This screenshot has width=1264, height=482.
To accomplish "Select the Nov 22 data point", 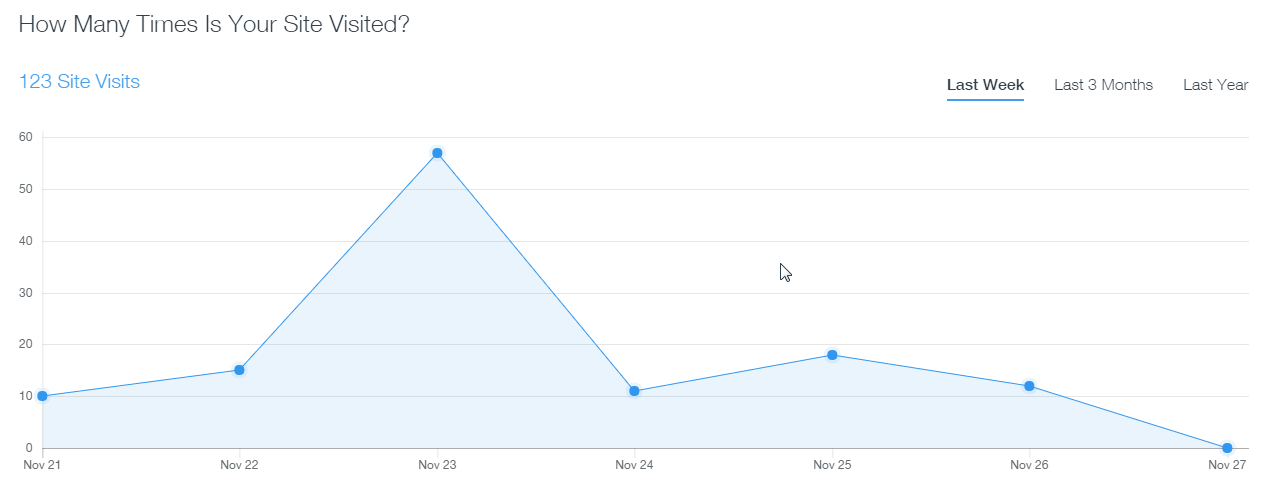I will [239, 370].
